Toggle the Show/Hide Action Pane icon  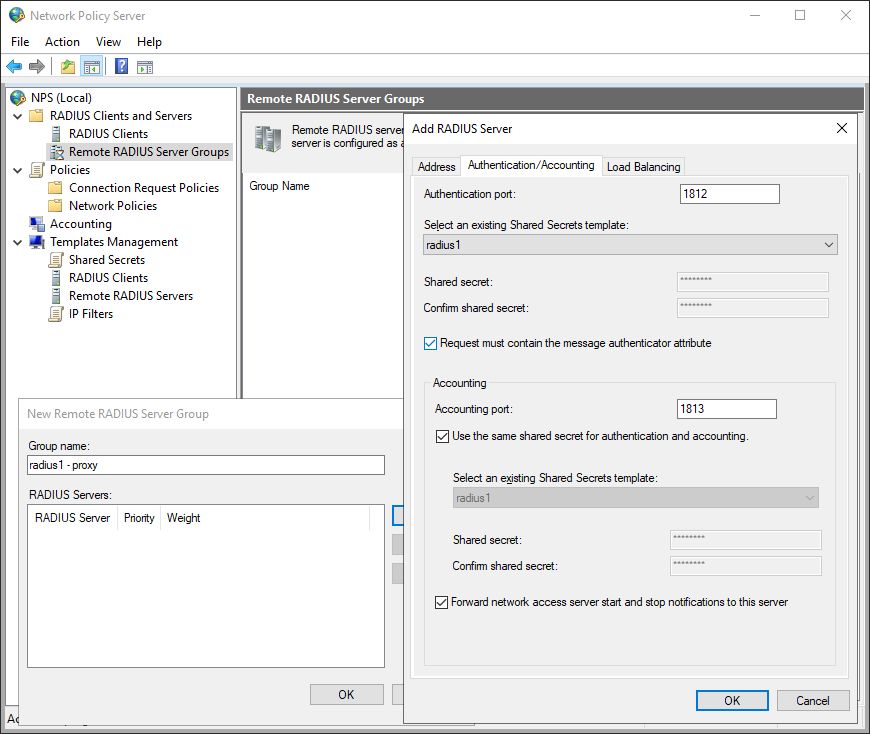145,67
